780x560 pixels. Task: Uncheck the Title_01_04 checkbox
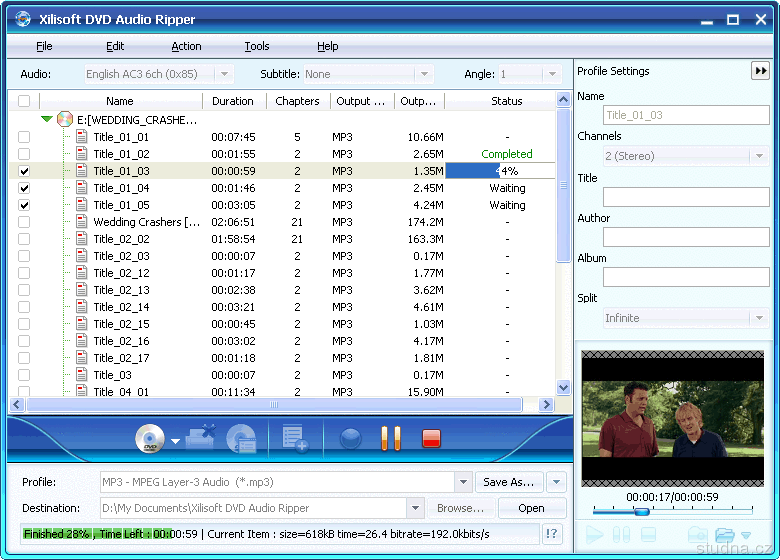click(24, 188)
